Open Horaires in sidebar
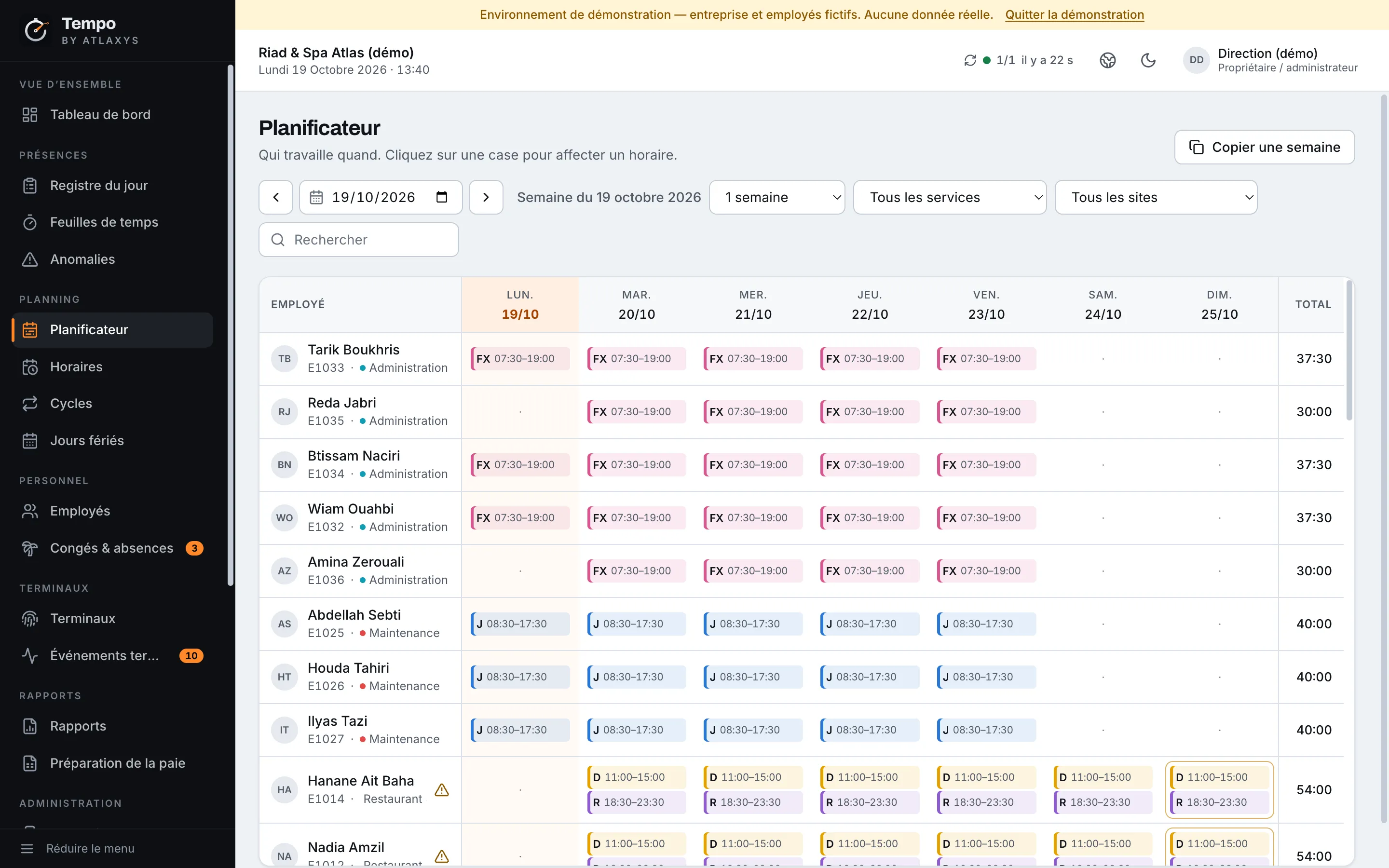The height and width of the screenshot is (868, 1389). tap(112, 367)
